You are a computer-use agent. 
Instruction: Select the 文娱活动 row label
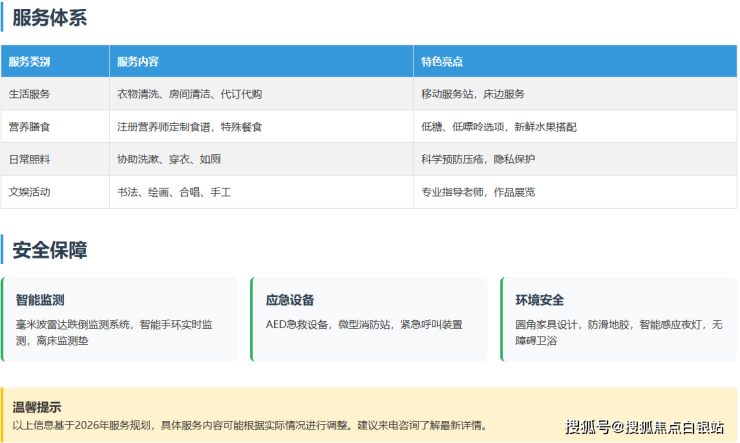coord(30,191)
